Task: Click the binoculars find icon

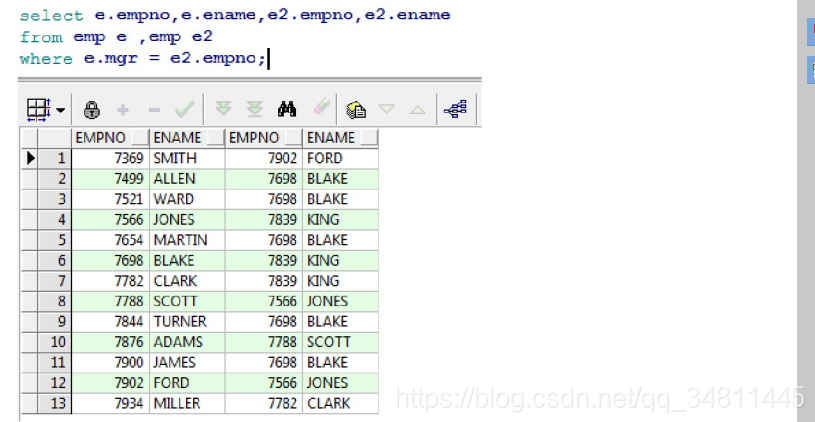Action: tap(287, 109)
